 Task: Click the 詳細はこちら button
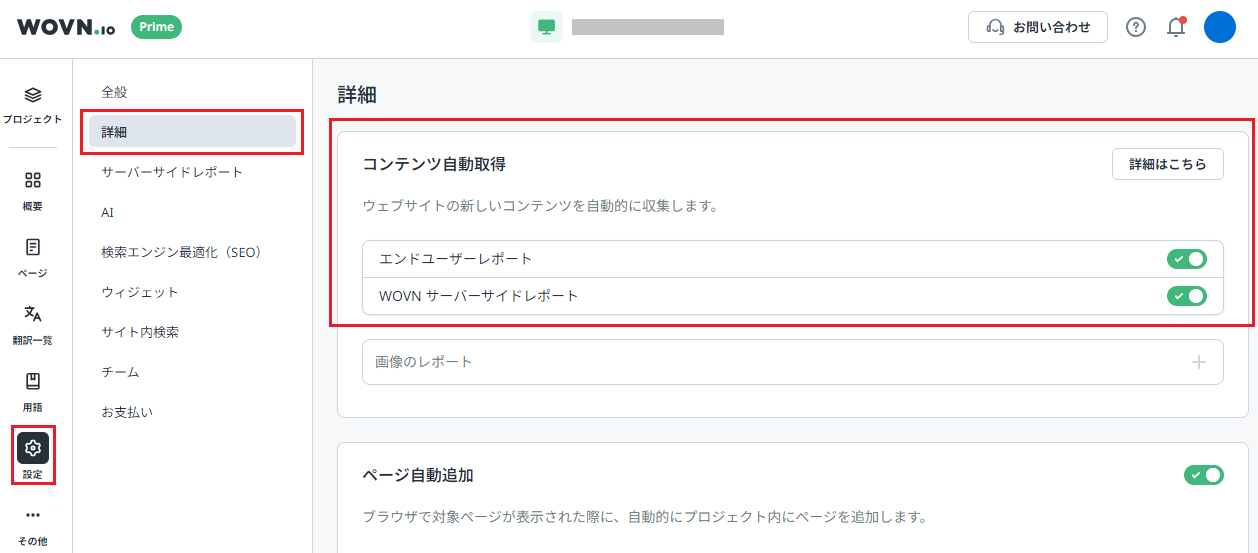point(1167,164)
